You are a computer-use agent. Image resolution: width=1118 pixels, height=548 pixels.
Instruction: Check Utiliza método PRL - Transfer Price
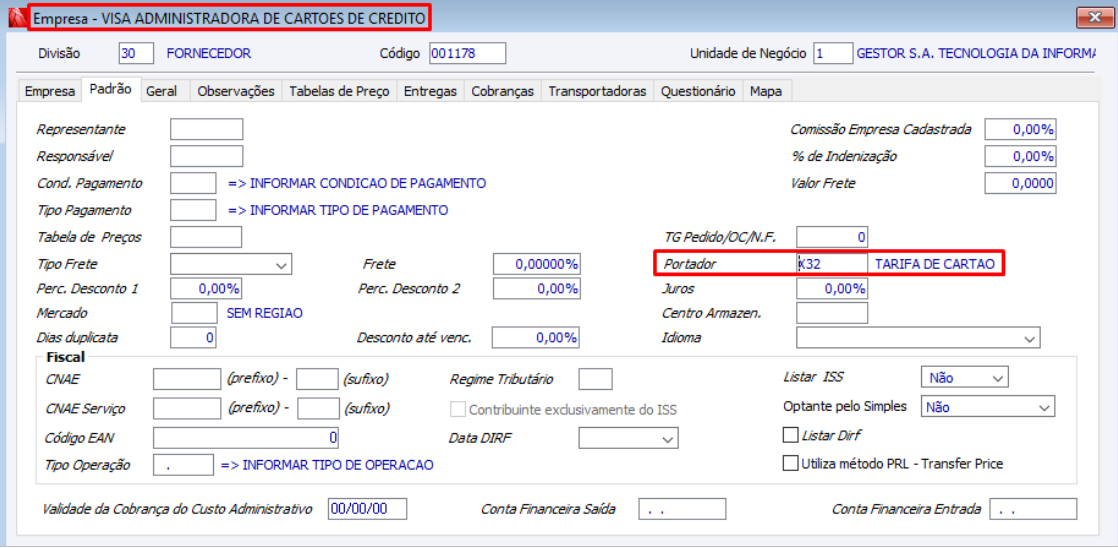pyautogui.click(x=790, y=463)
